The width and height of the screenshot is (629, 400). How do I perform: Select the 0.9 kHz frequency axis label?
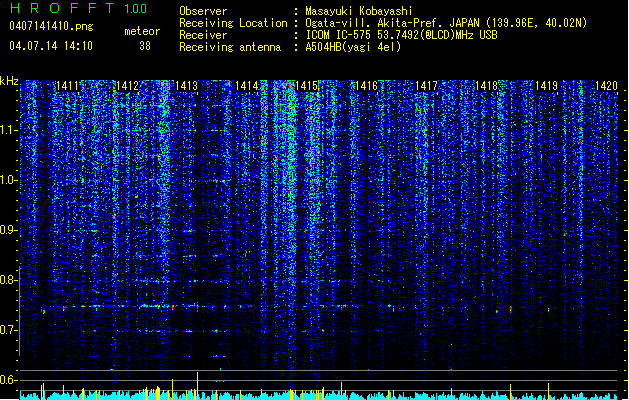point(9,230)
